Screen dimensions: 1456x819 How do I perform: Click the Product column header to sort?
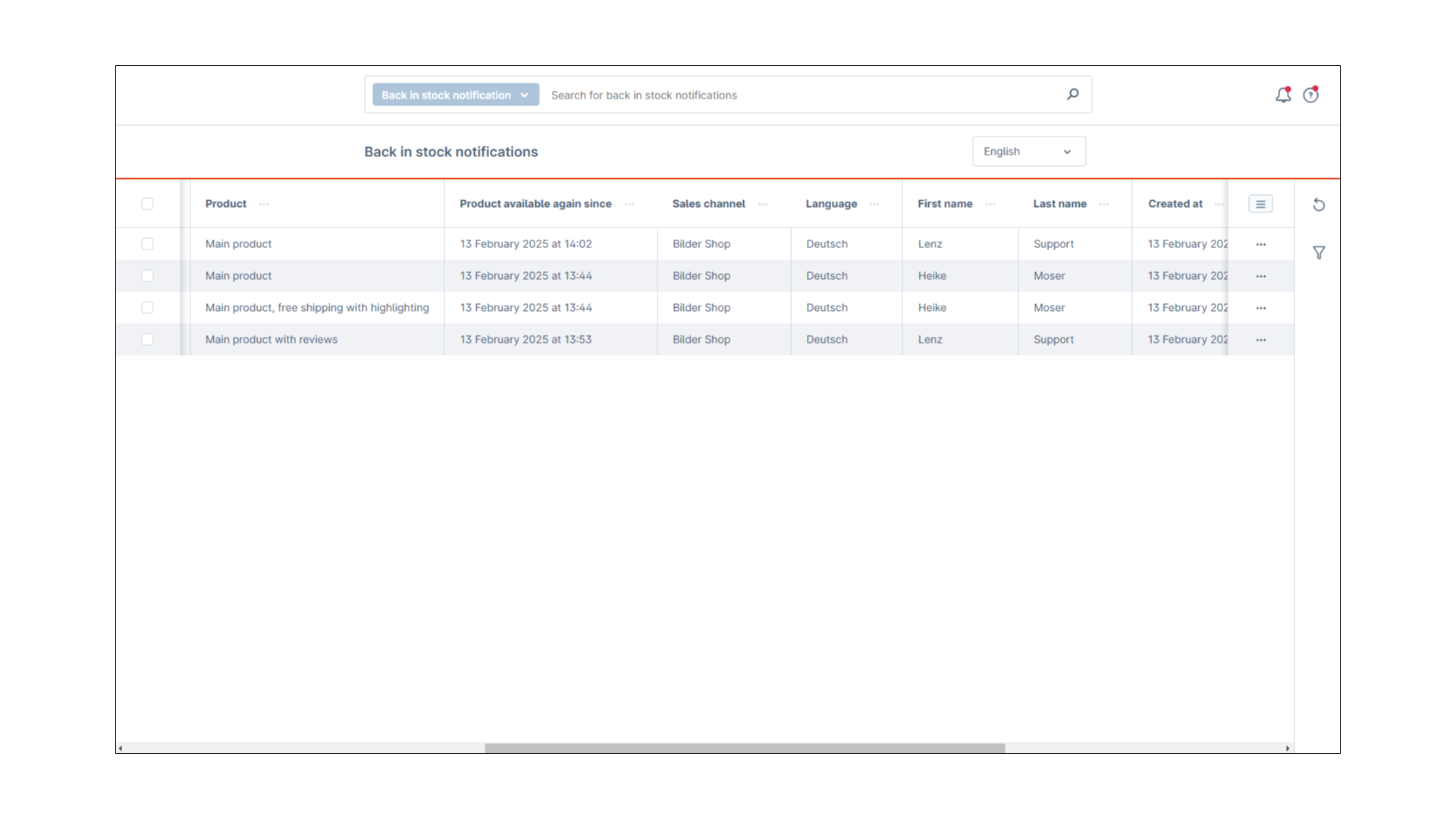[x=225, y=203]
